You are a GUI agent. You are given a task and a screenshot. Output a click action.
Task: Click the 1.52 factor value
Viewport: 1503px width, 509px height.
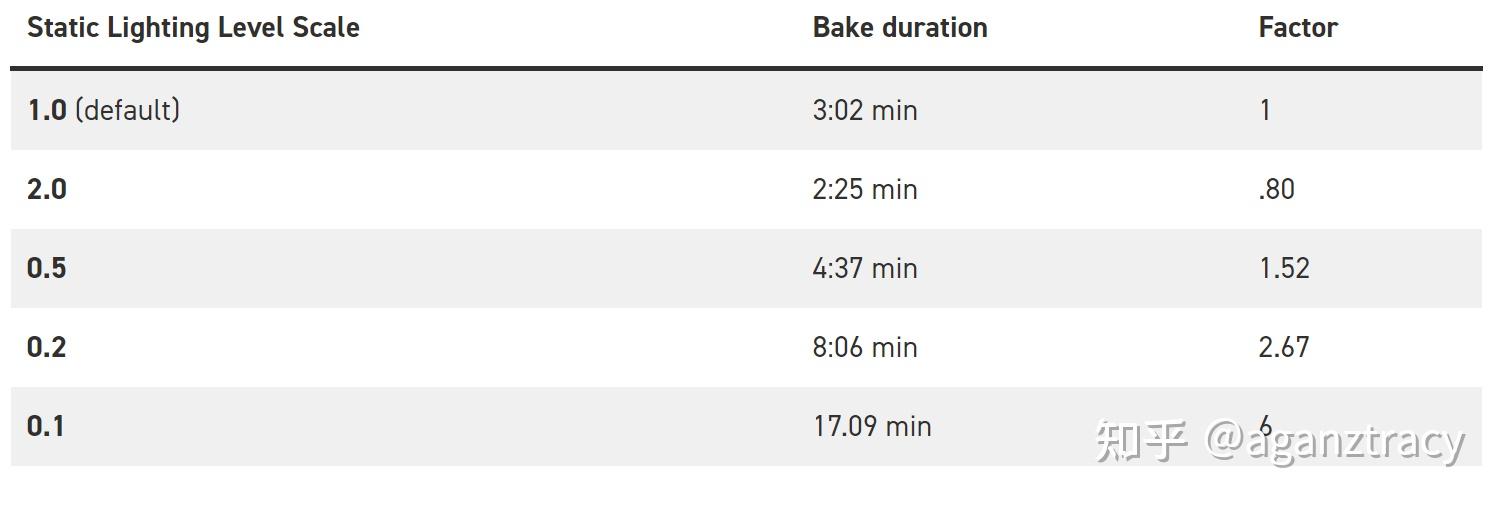(x=1284, y=268)
